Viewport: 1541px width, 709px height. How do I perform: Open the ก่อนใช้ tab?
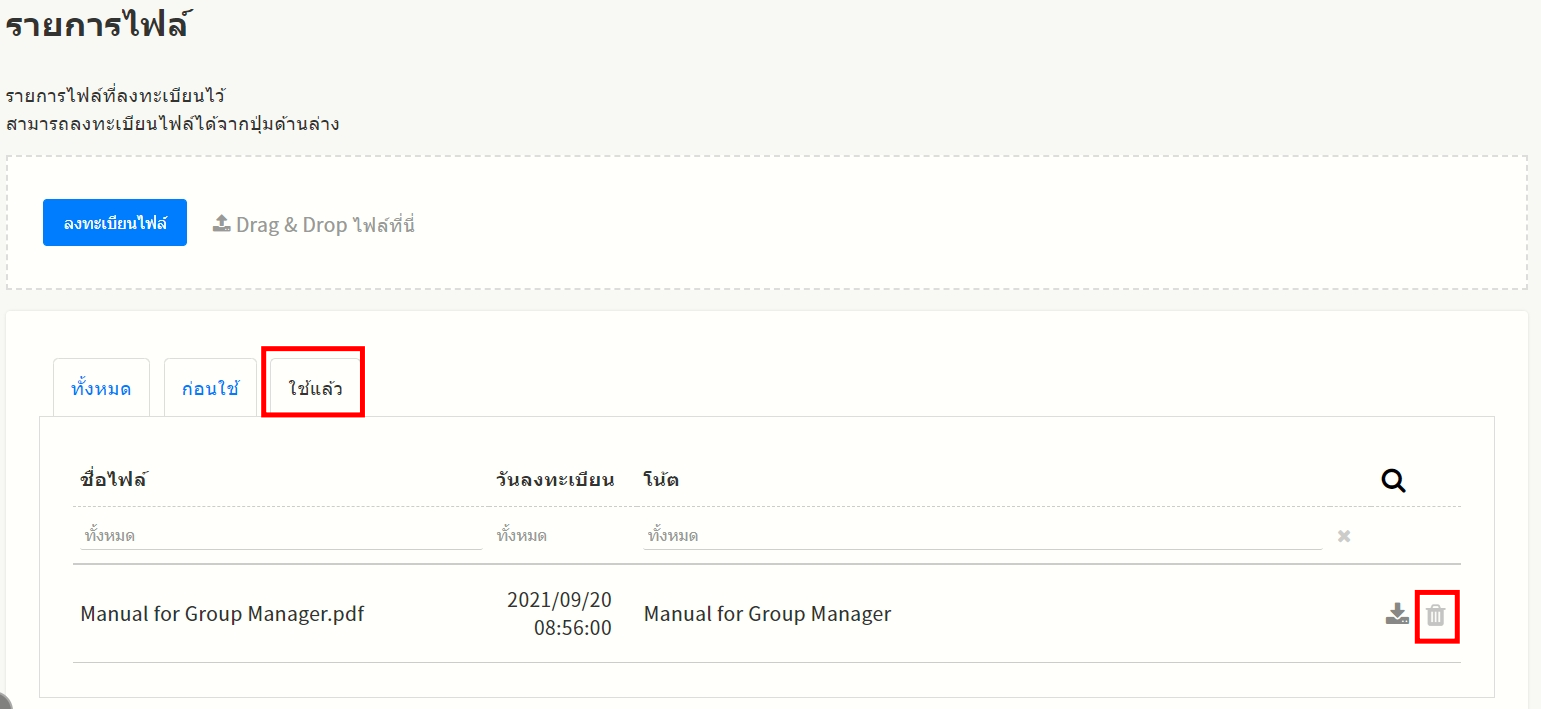pyautogui.click(x=210, y=388)
